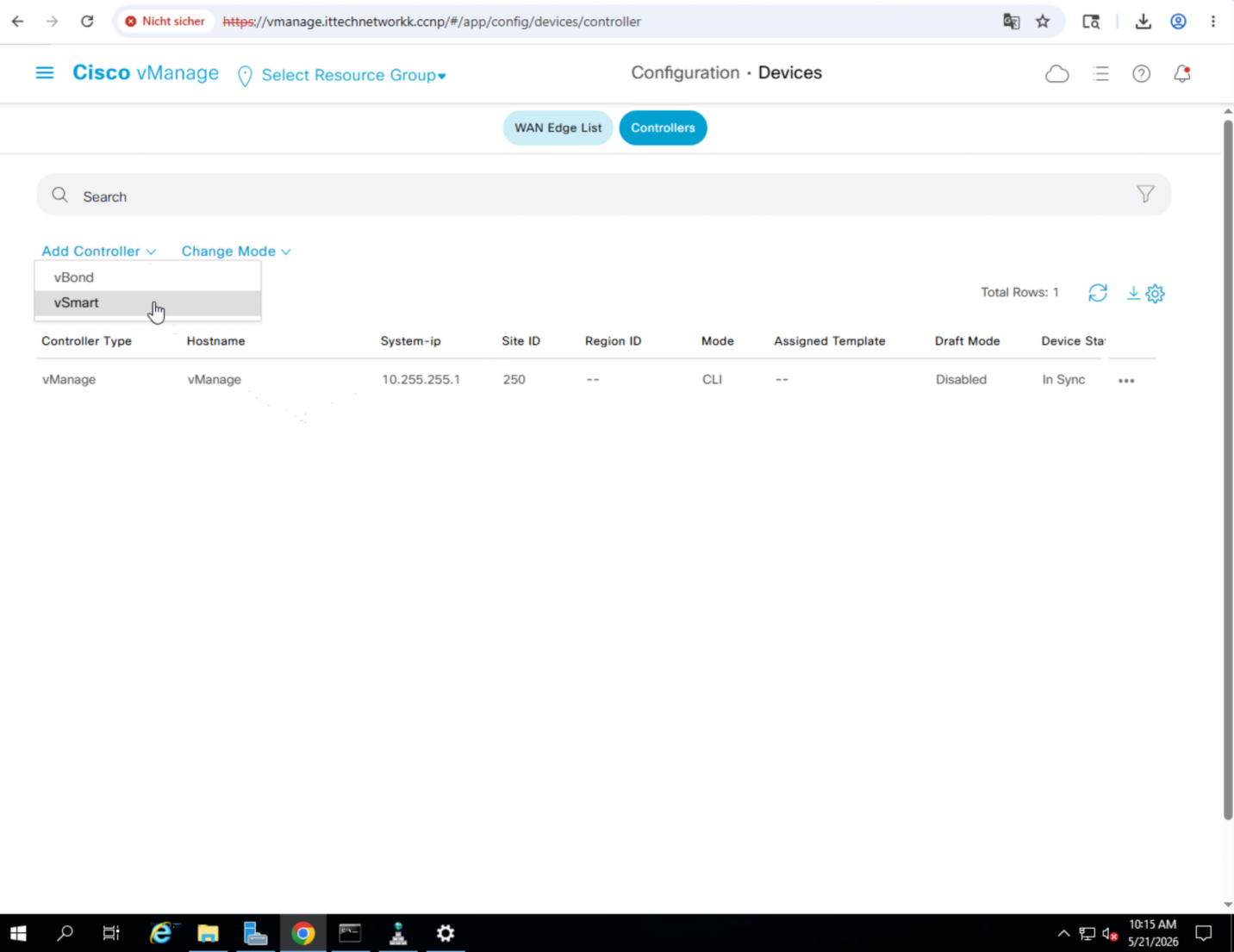Sort by the Hostname column header
The width and height of the screenshot is (1234, 952).
[215, 341]
